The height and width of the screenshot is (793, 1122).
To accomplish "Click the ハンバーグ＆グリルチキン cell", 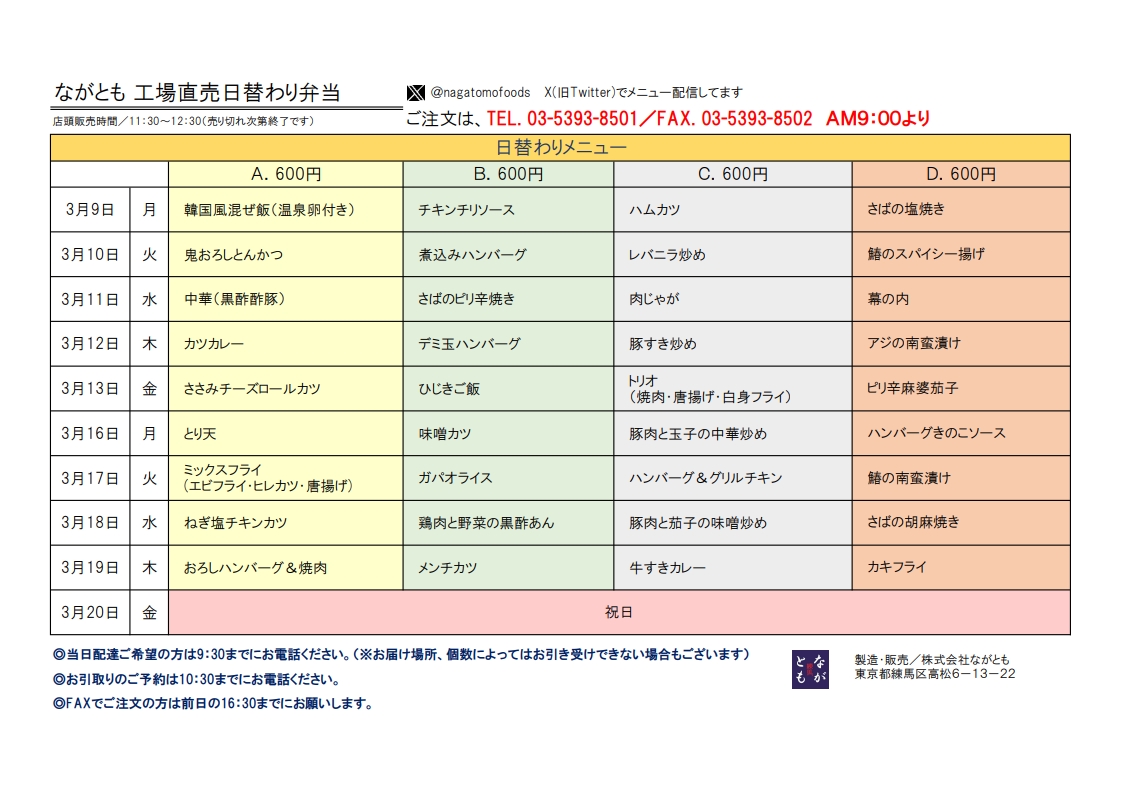I will point(733,478).
